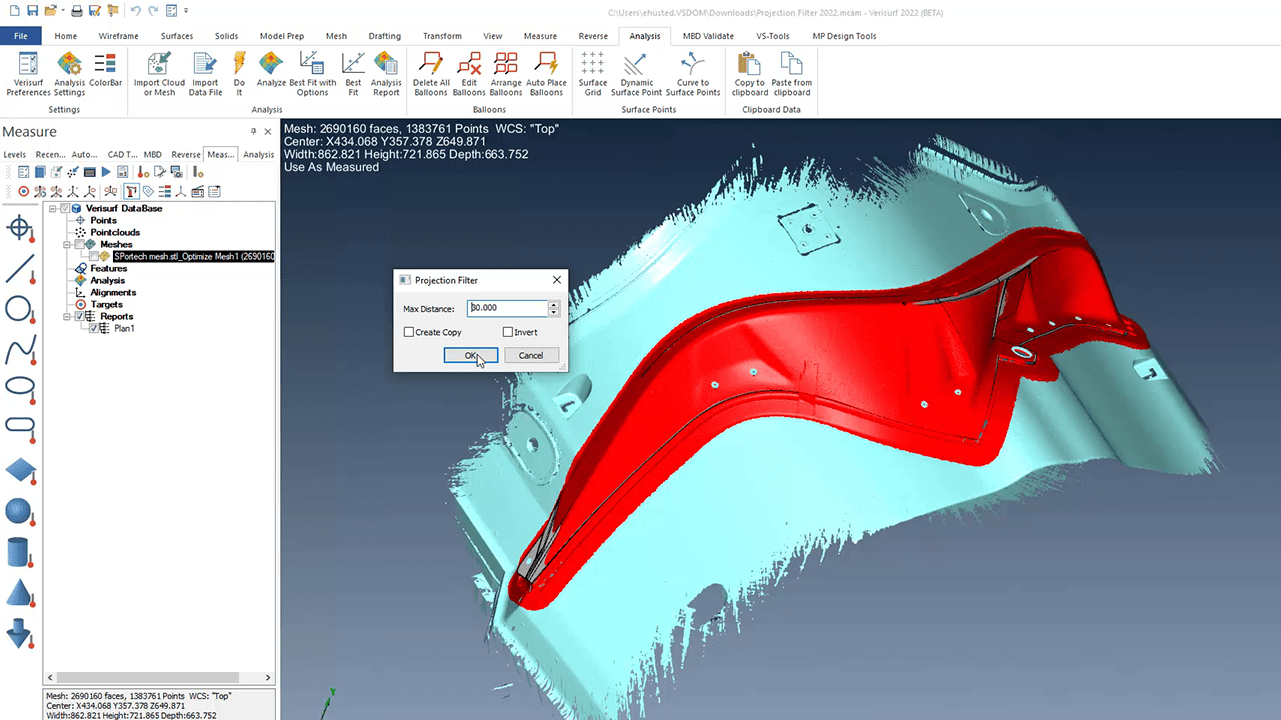1281x720 pixels.
Task: Open the Surface Grid tool
Action: point(593,74)
